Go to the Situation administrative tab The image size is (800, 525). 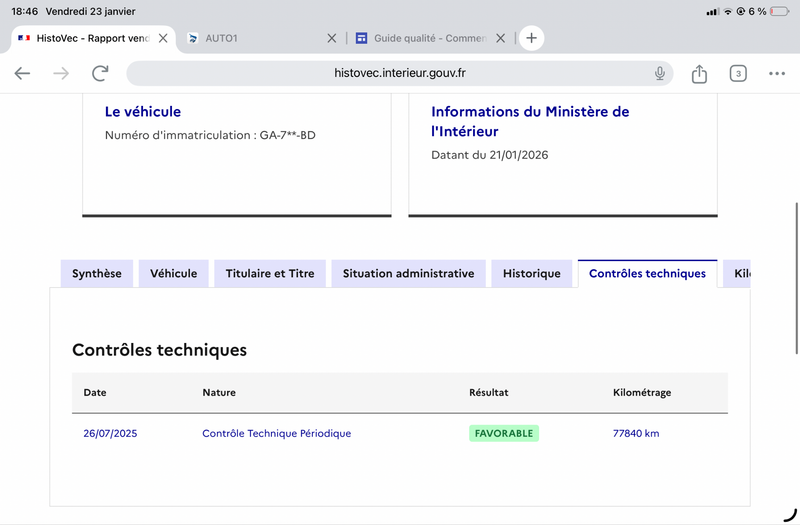click(408, 274)
